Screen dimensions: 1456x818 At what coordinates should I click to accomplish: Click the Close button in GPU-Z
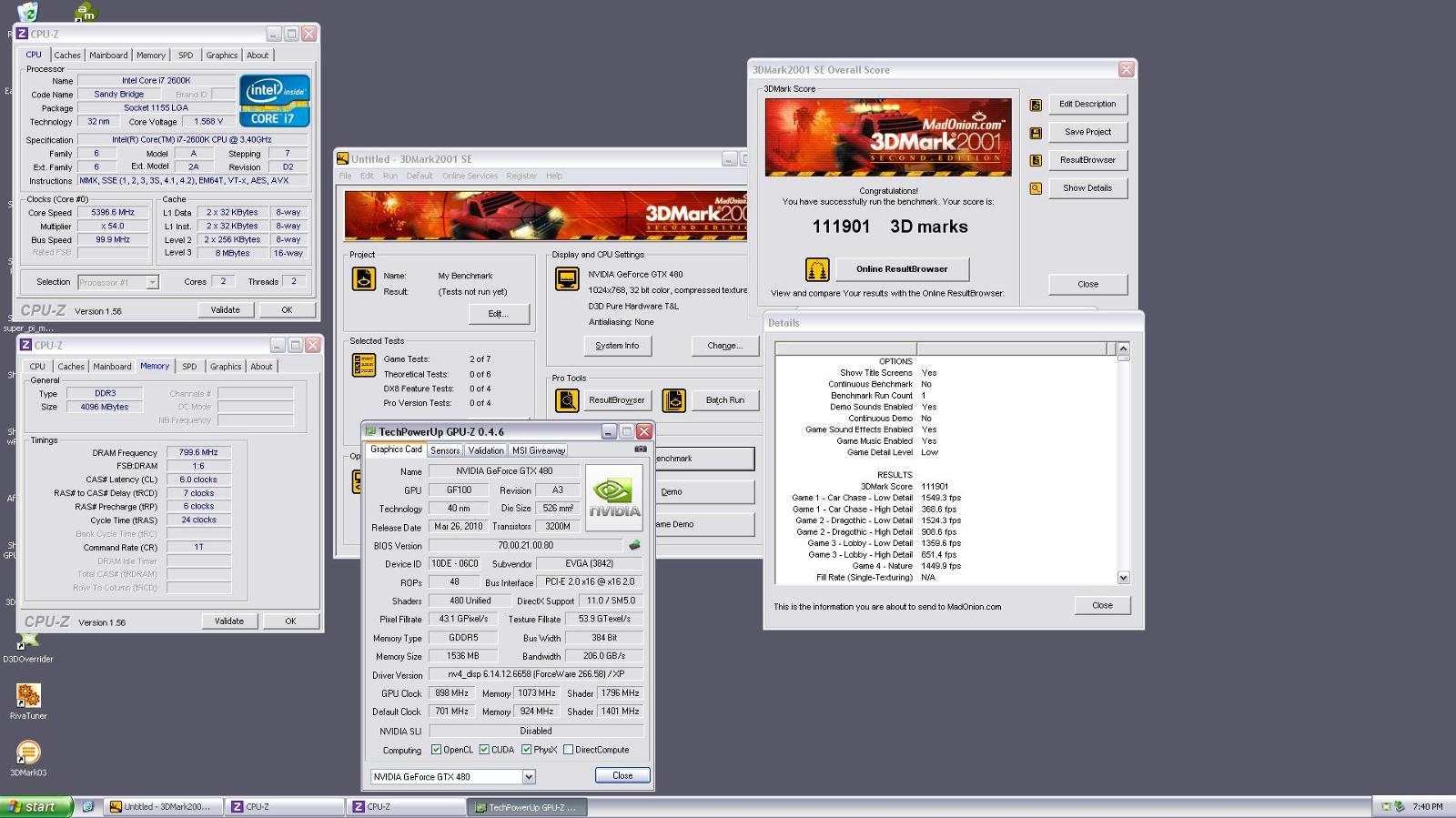tap(622, 776)
